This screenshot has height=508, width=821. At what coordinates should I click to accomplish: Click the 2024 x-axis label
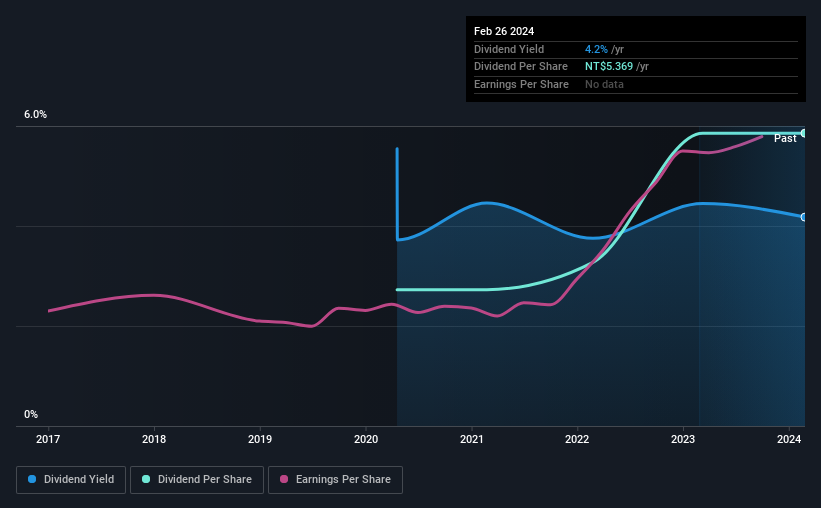tap(788, 439)
